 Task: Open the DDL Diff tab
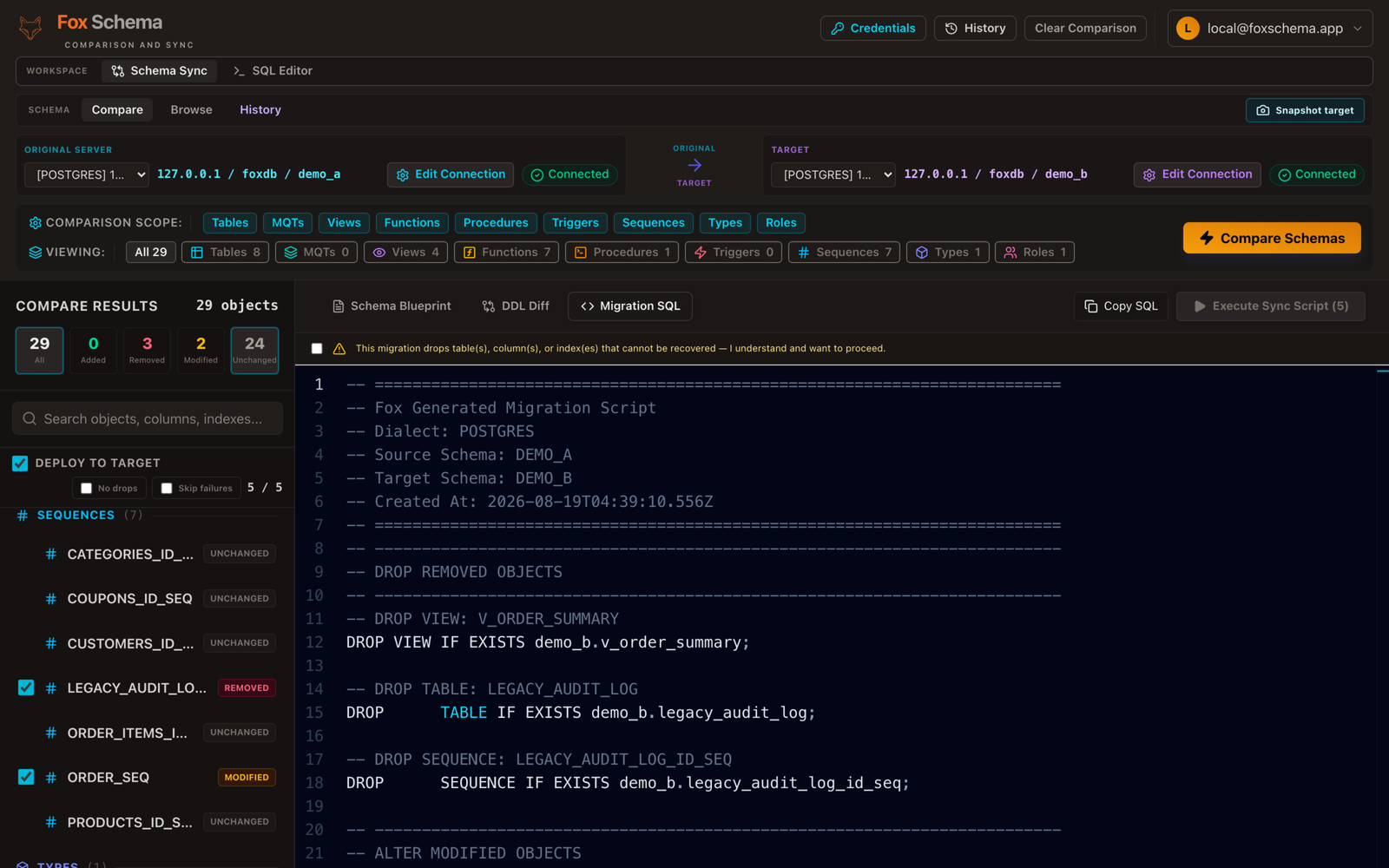pos(516,306)
